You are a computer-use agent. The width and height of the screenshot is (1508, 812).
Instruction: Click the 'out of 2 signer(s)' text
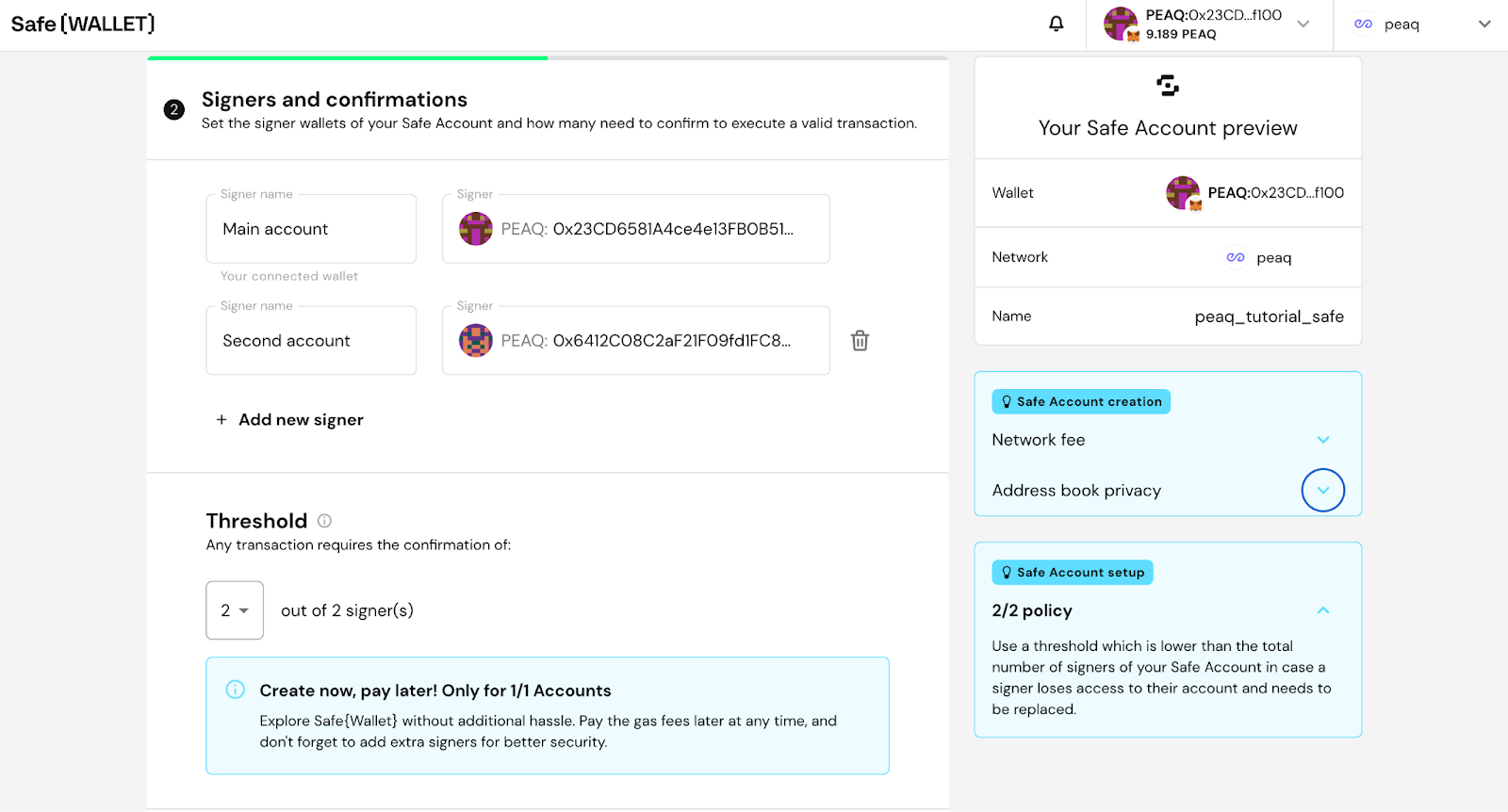pyautogui.click(x=347, y=610)
